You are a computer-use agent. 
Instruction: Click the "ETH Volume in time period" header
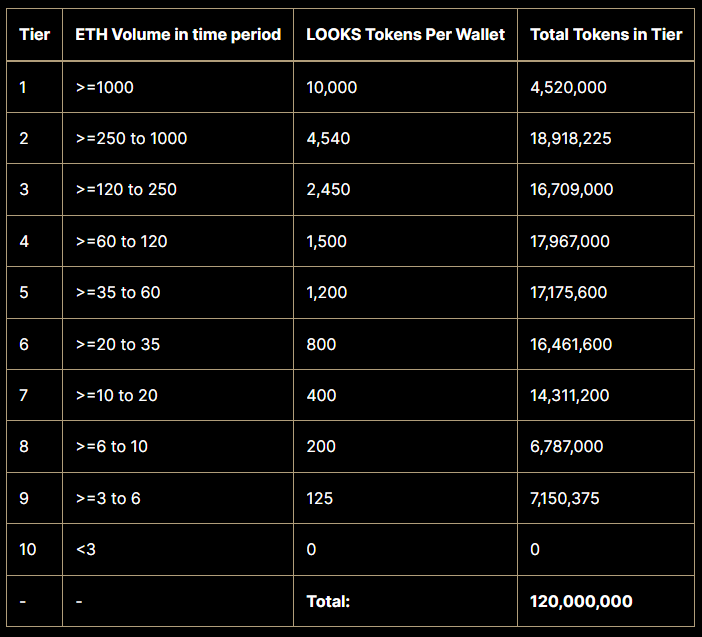[x=178, y=35]
